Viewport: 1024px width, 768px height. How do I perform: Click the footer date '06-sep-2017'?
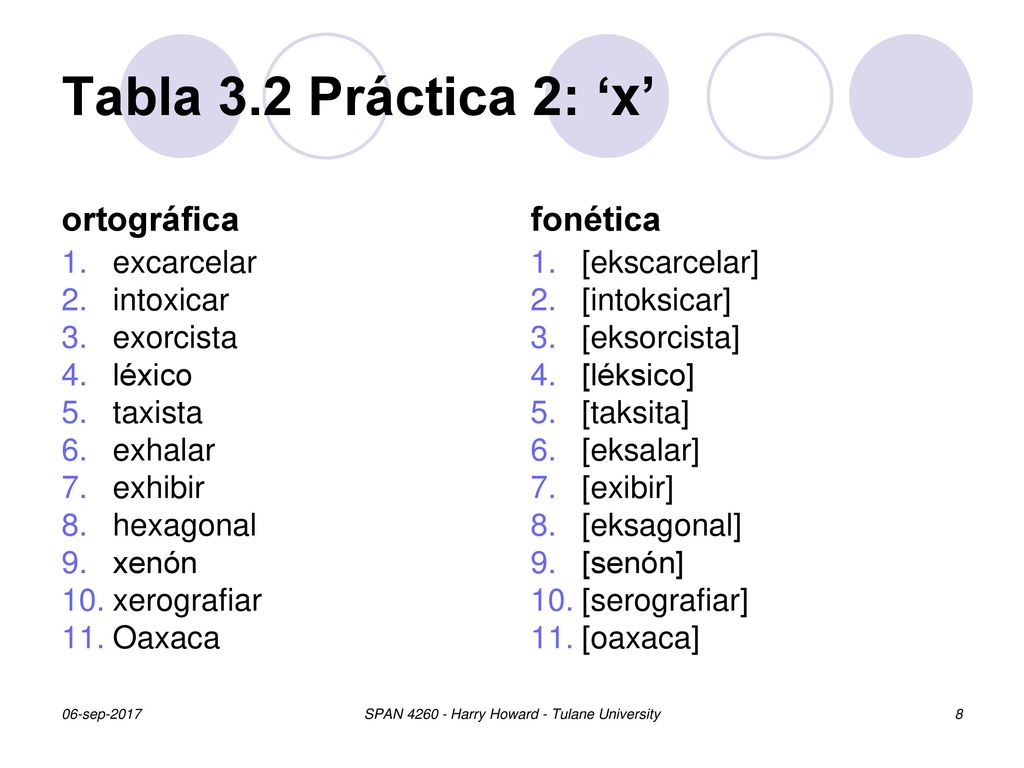102,714
